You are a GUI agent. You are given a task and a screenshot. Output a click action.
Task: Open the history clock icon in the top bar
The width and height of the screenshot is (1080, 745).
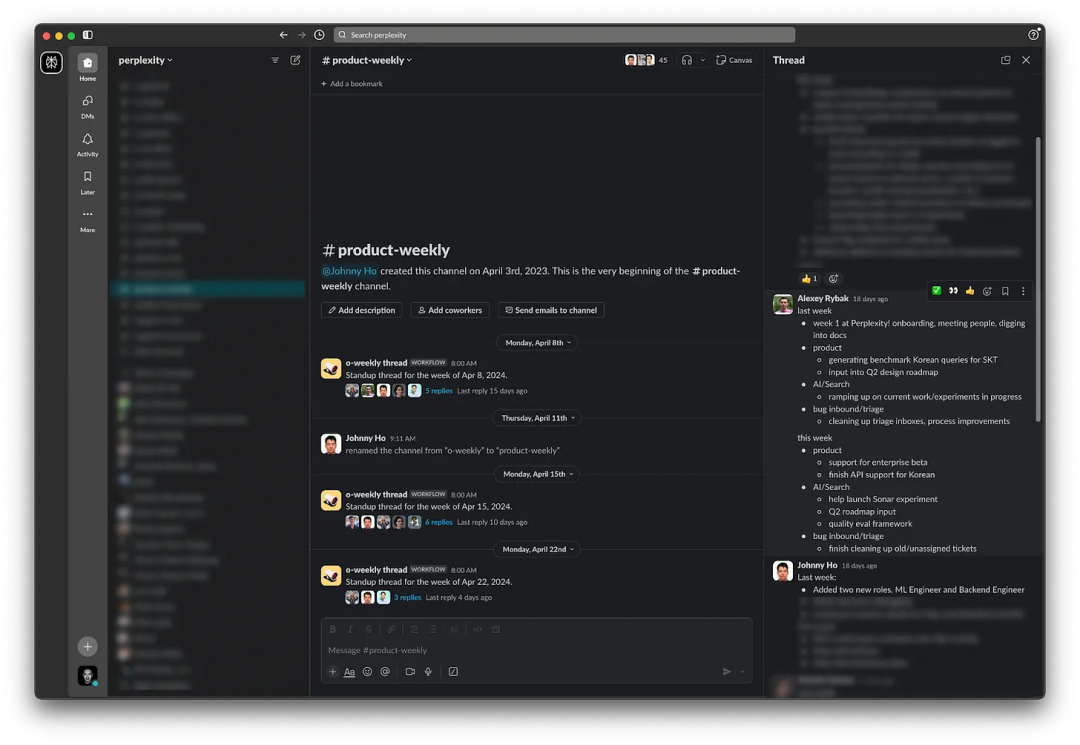[319, 35]
